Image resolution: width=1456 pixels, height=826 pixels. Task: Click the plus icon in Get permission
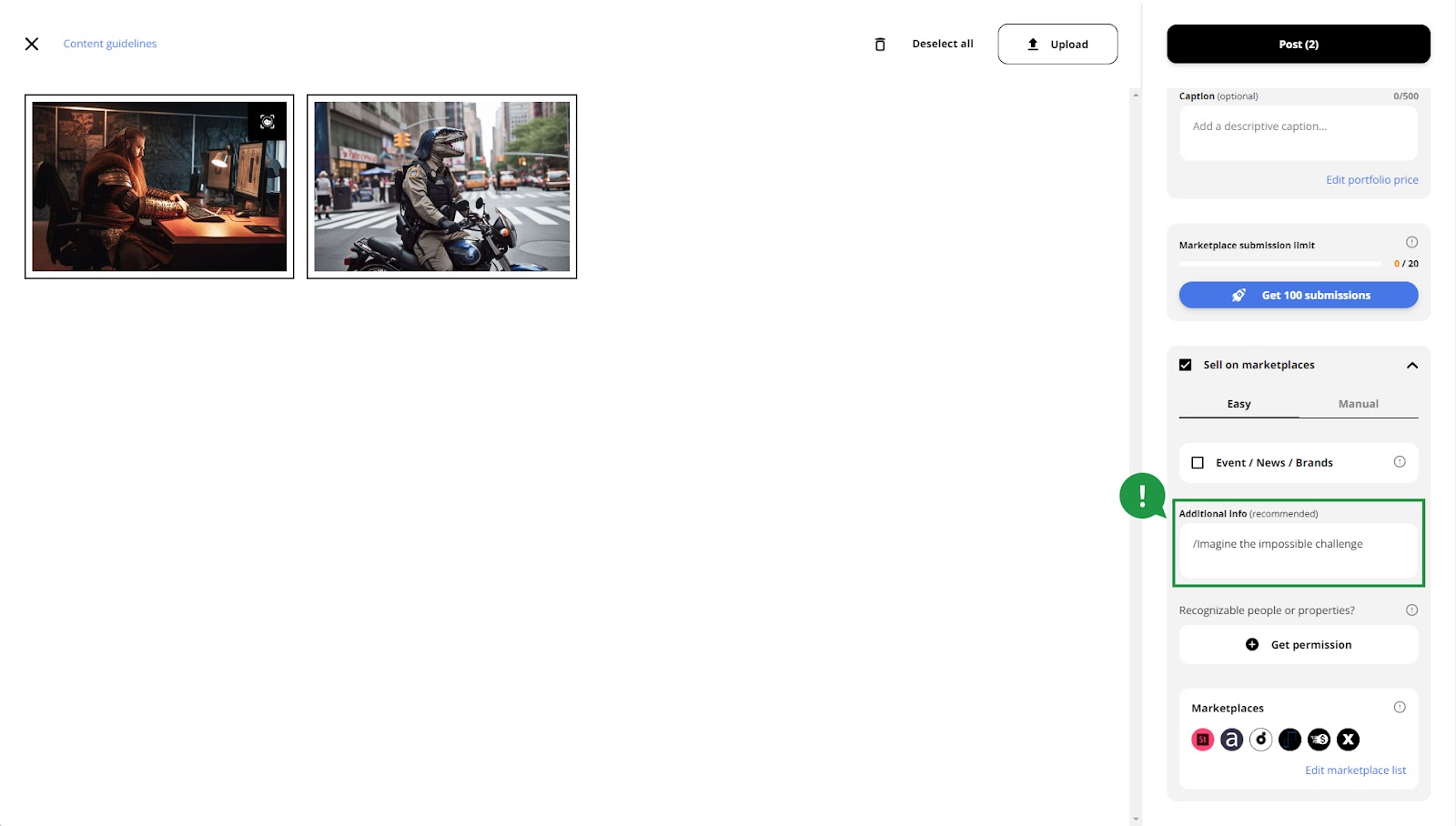click(1252, 644)
